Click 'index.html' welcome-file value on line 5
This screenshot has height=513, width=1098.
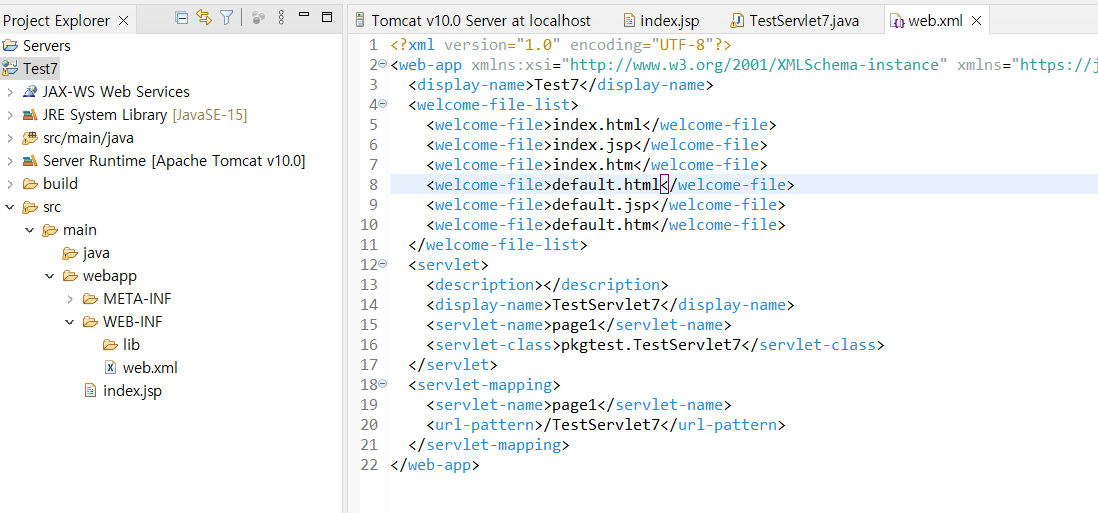(597, 125)
